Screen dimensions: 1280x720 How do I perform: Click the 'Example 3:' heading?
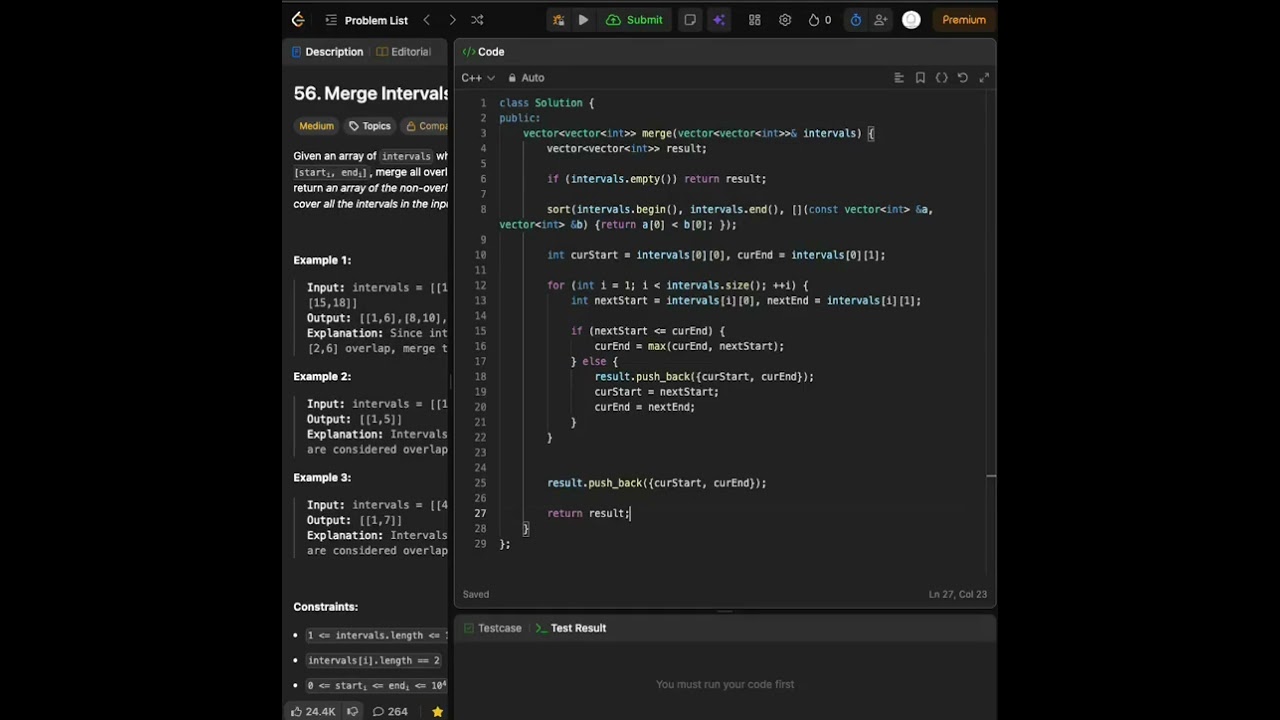[322, 478]
